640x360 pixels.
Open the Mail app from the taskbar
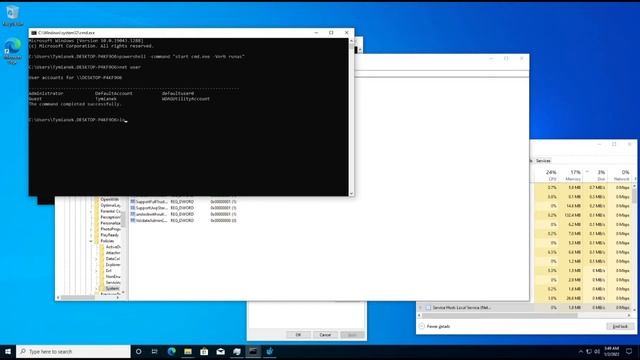point(220,351)
